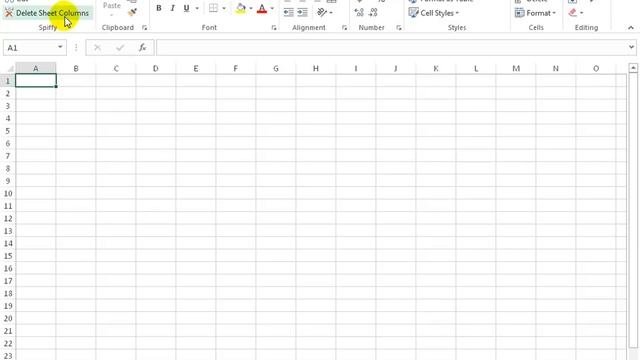Image resolution: width=640 pixels, height=360 pixels.
Task: Select column D header
Action: coord(156,69)
